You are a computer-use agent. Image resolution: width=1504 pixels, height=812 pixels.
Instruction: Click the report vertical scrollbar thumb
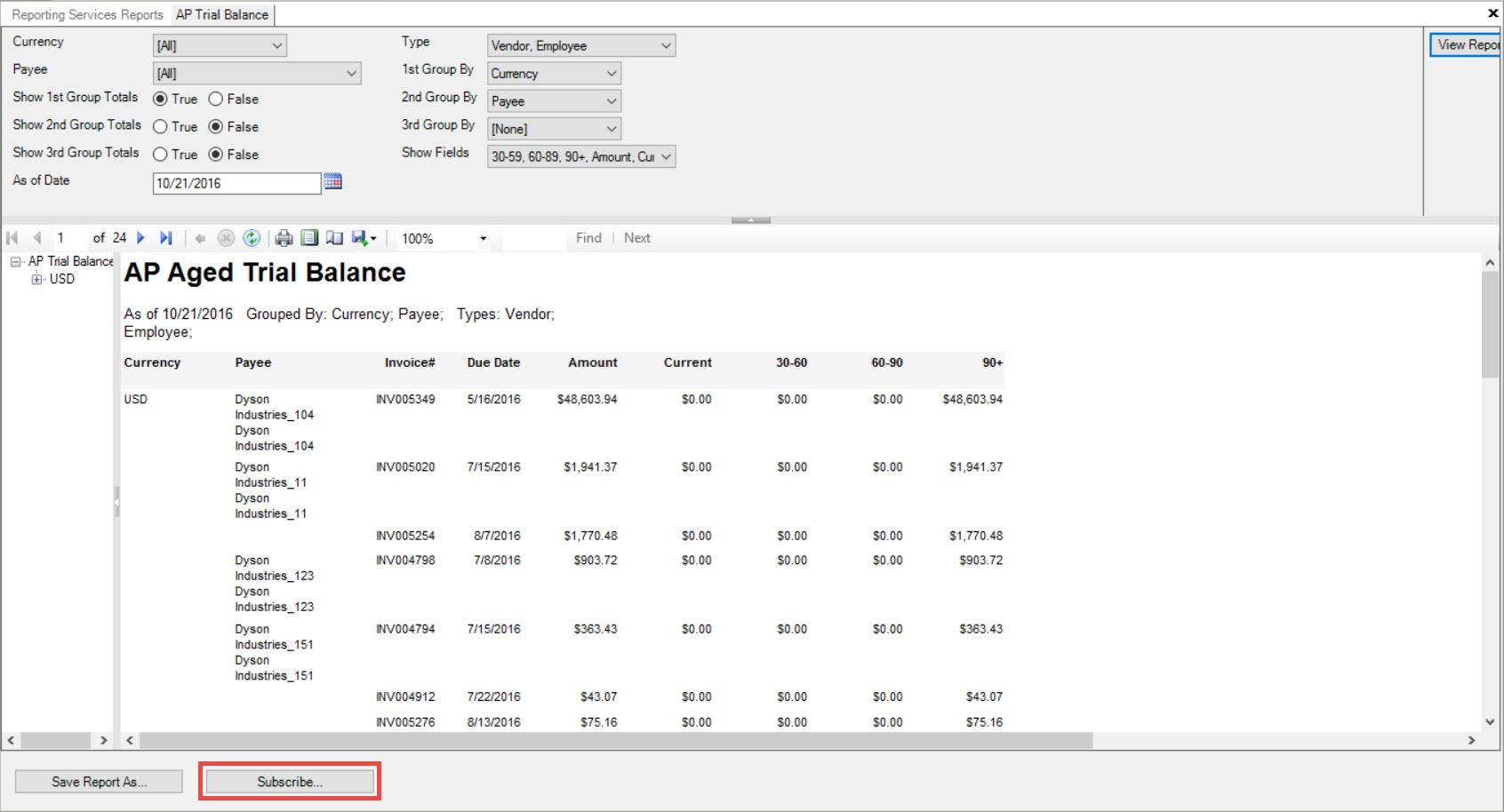1490,324
